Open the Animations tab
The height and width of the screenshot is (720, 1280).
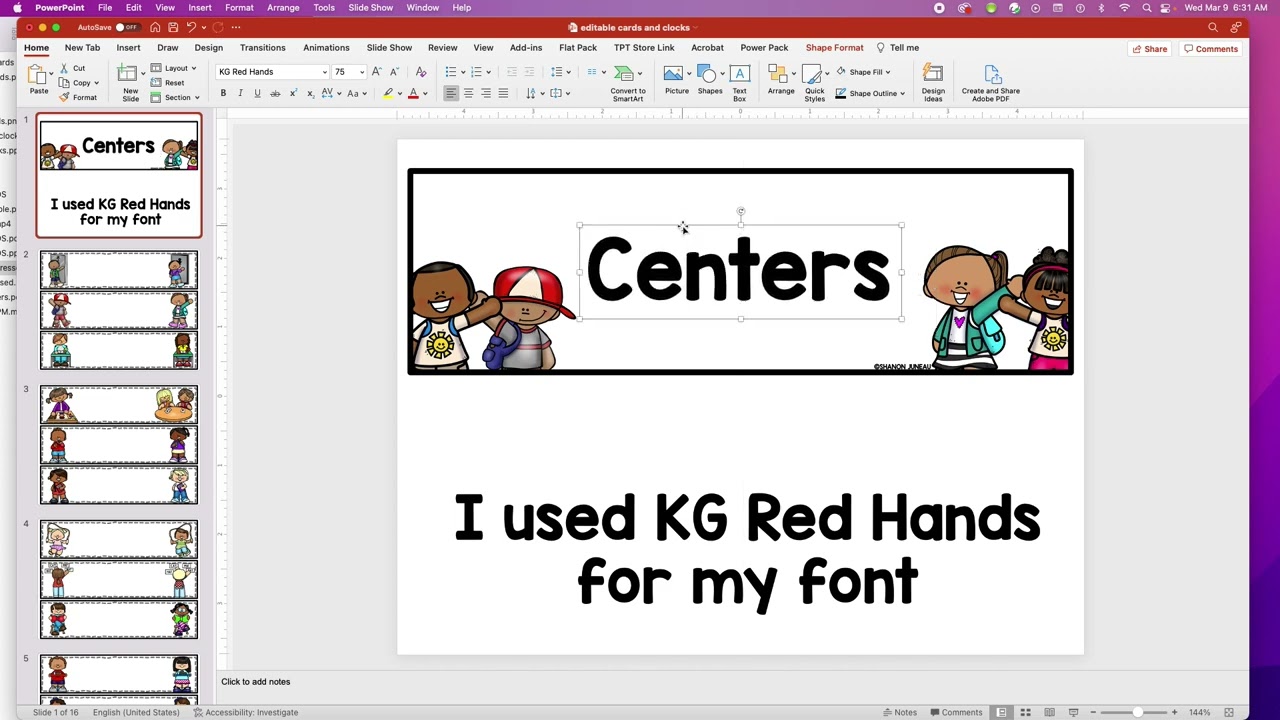(x=326, y=47)
